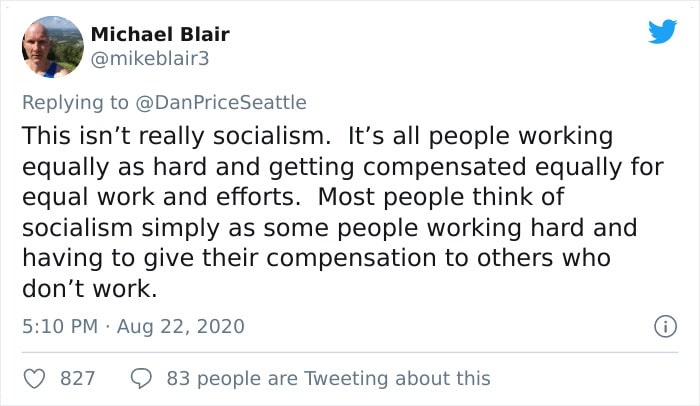Open the 5:10 PM timestamp
The image size is (700, 406).
click(x=60, y=326)
